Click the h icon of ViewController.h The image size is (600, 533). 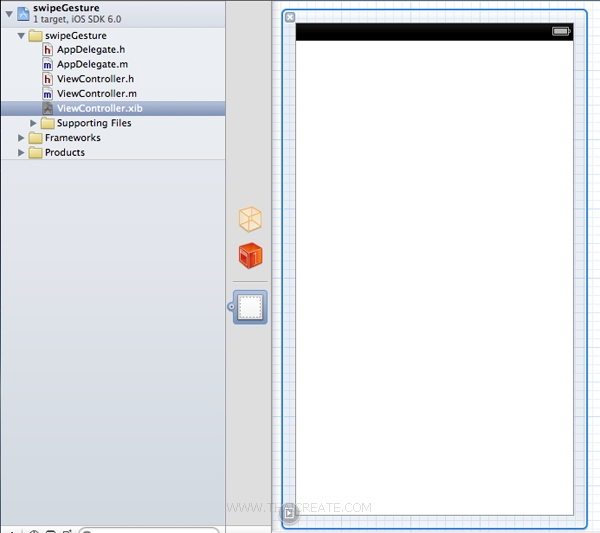[47, 79]
